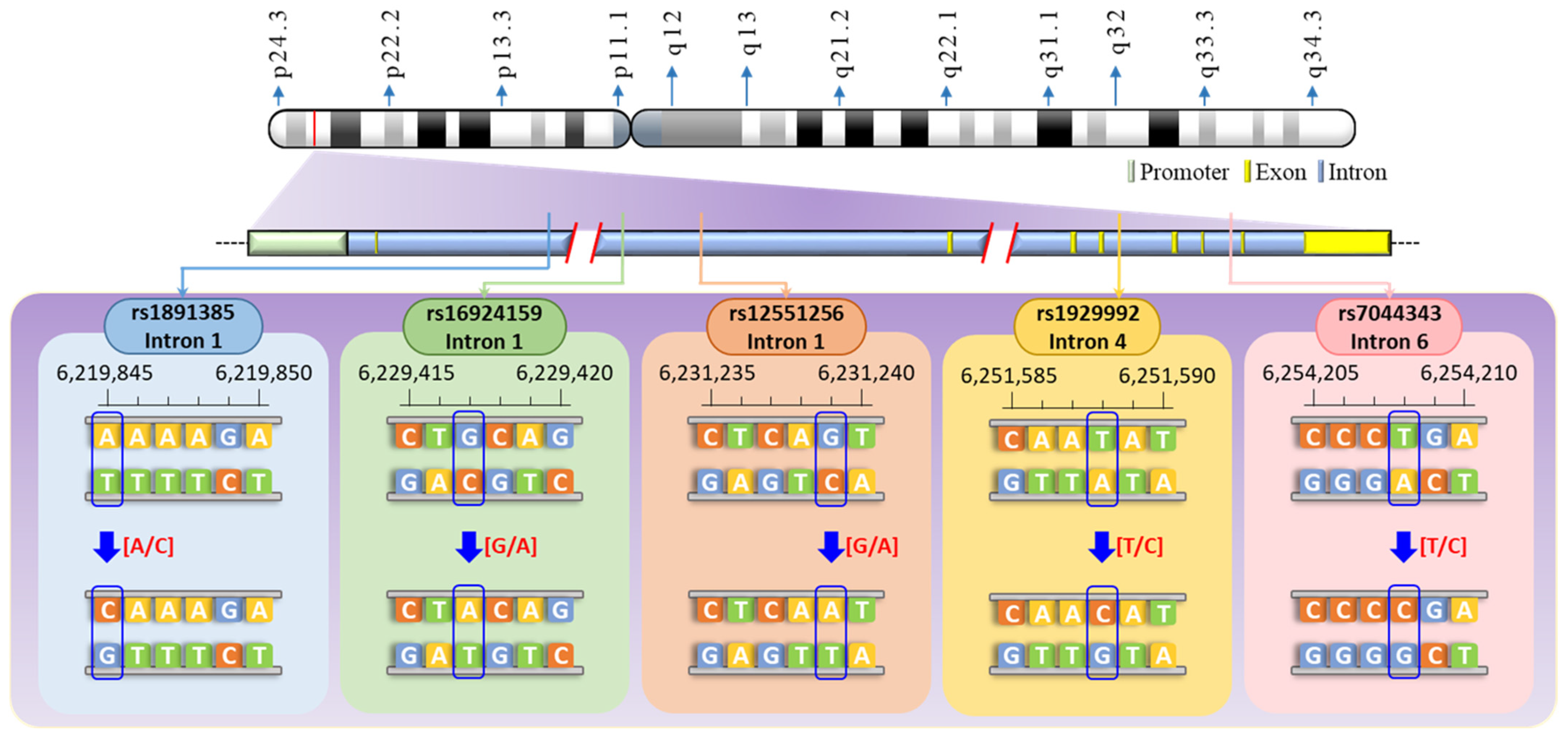Click the rs7044343 Intron 6 label
Image resolution: width=1568 pixels, height=738 pixels.
point(1389,327)
